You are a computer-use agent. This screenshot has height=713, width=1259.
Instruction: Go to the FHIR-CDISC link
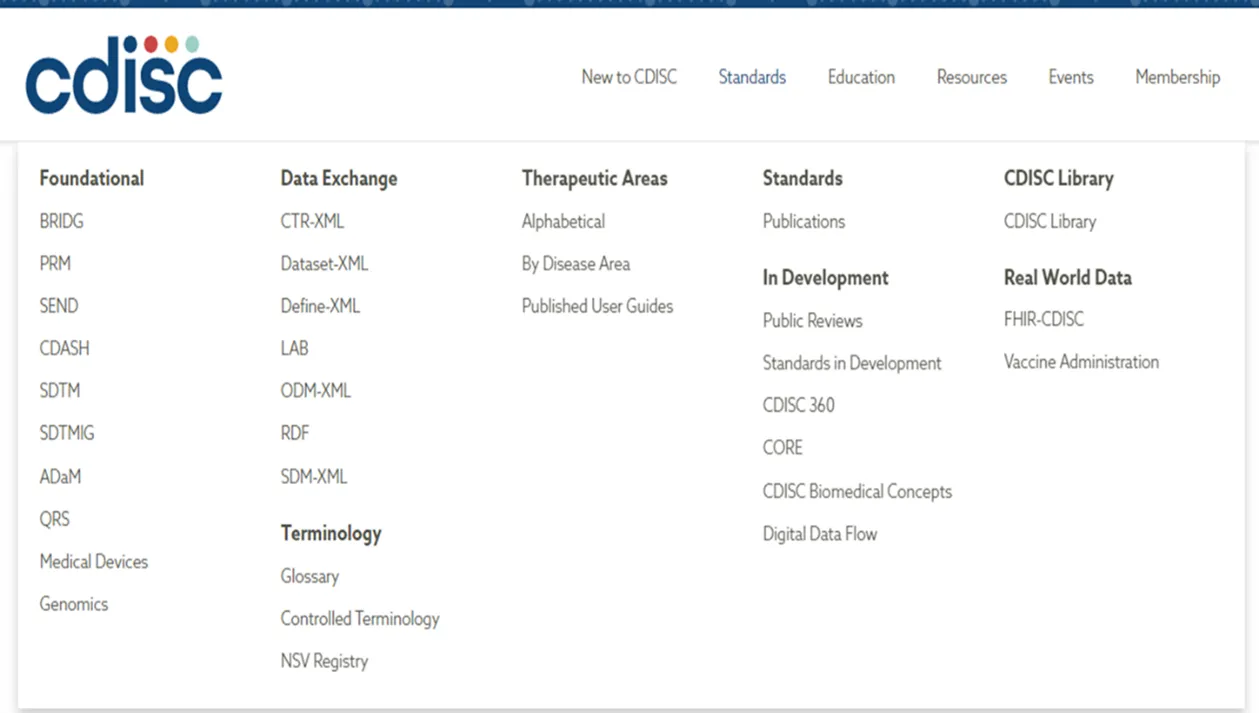pyautogui.click(x=1044, y=319)
